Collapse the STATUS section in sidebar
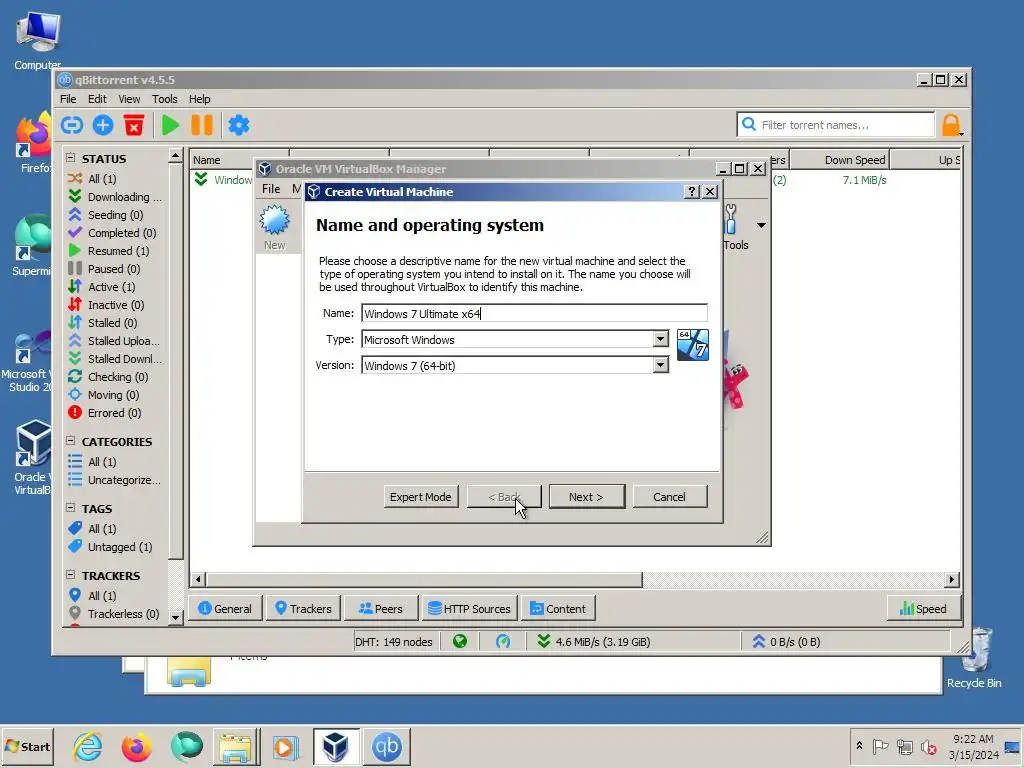Screen dimensions: 1024x768 (x=71, y=158)
